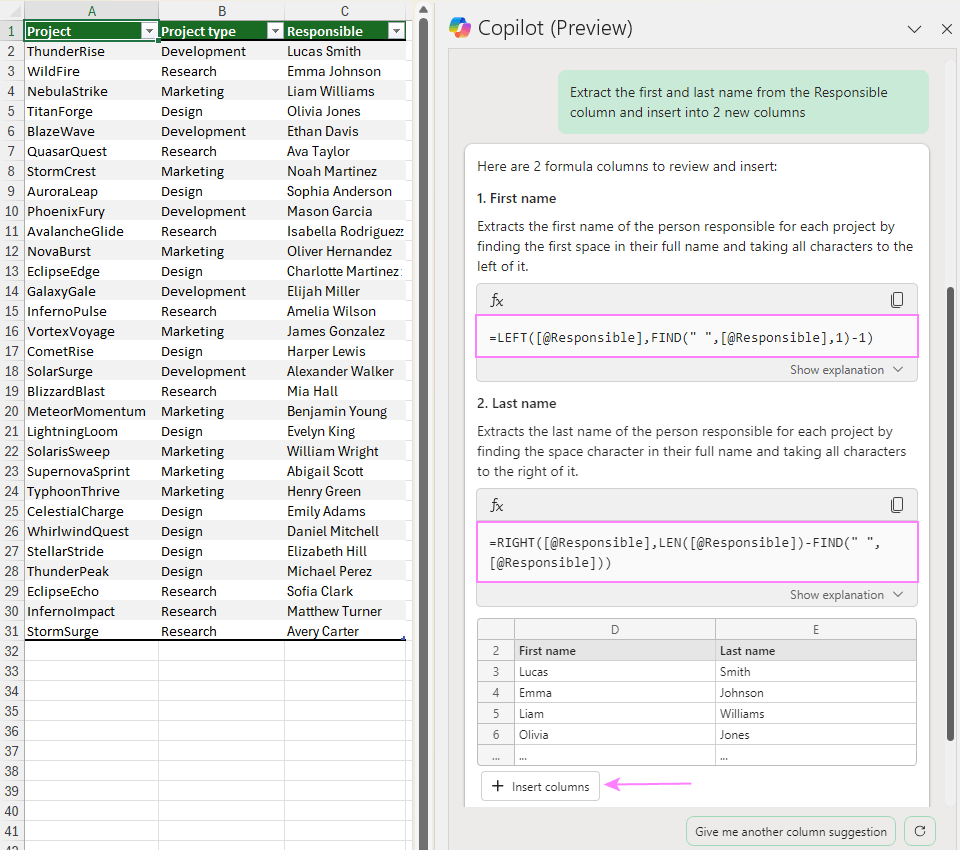Select column C header

pyautogui.click(x=345, y=11)
